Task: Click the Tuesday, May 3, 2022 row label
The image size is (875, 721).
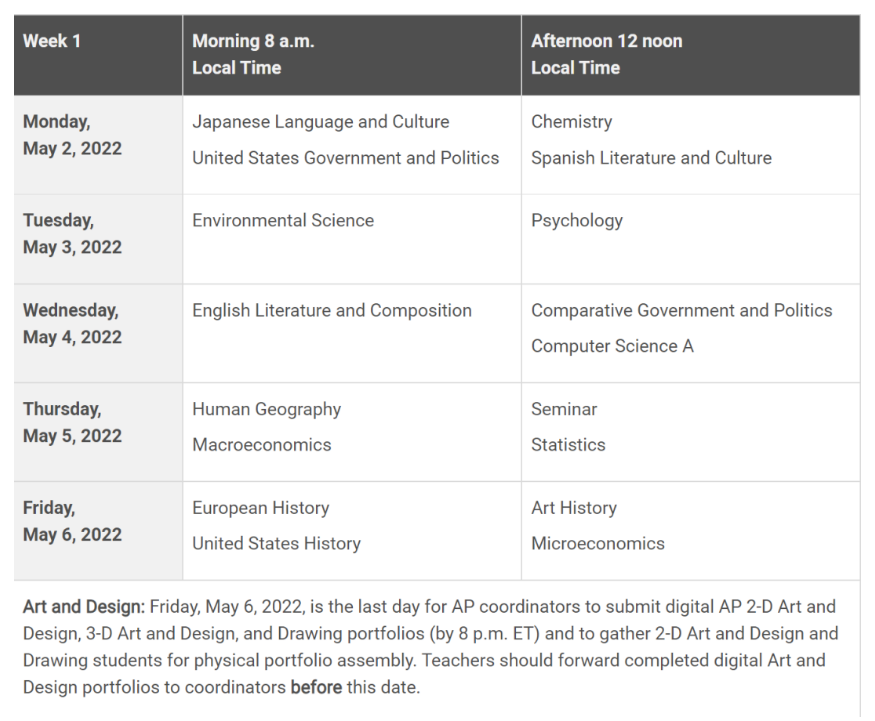Action: 72,234
